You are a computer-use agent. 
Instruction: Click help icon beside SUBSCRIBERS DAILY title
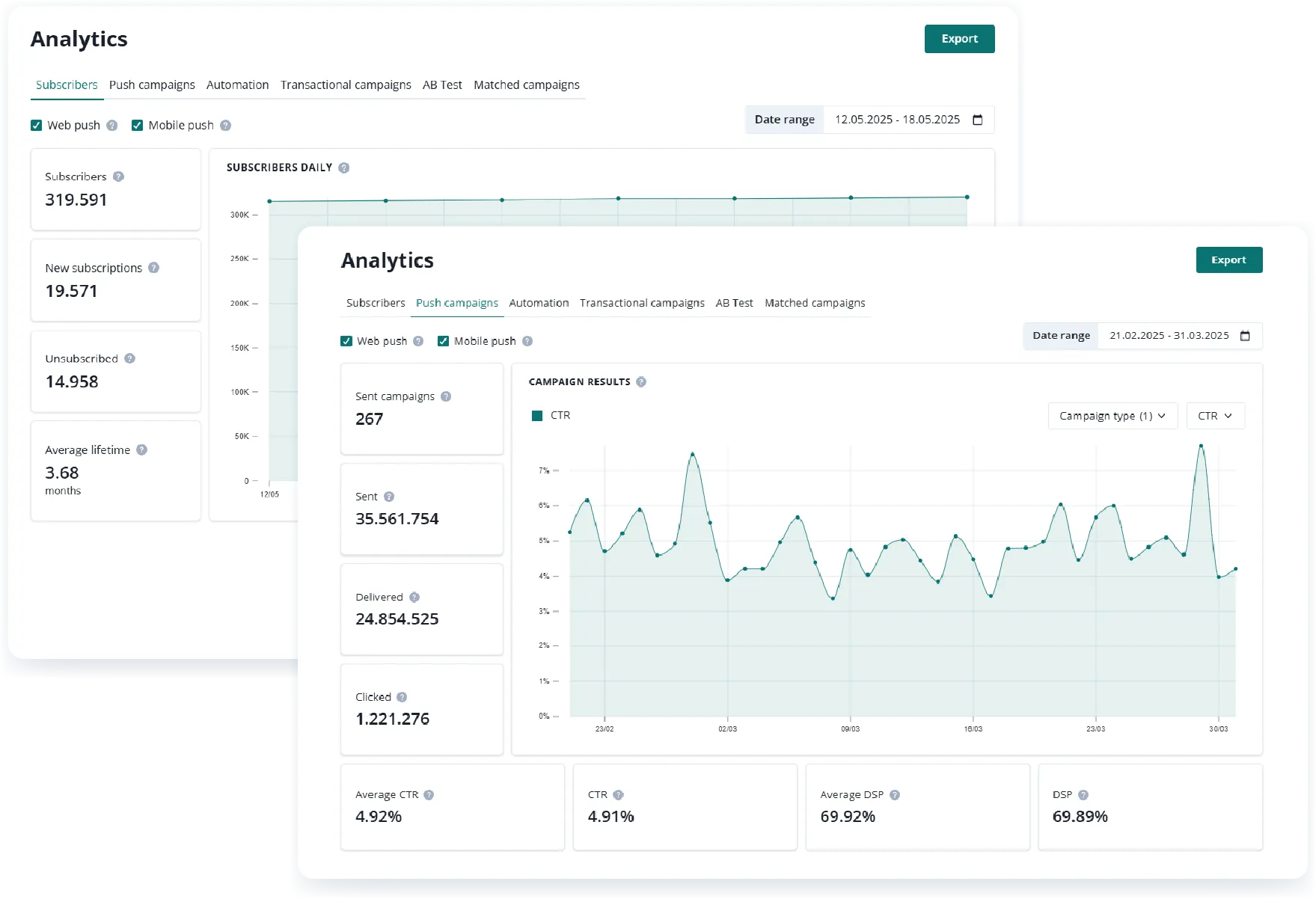click(x=344, y=168)
